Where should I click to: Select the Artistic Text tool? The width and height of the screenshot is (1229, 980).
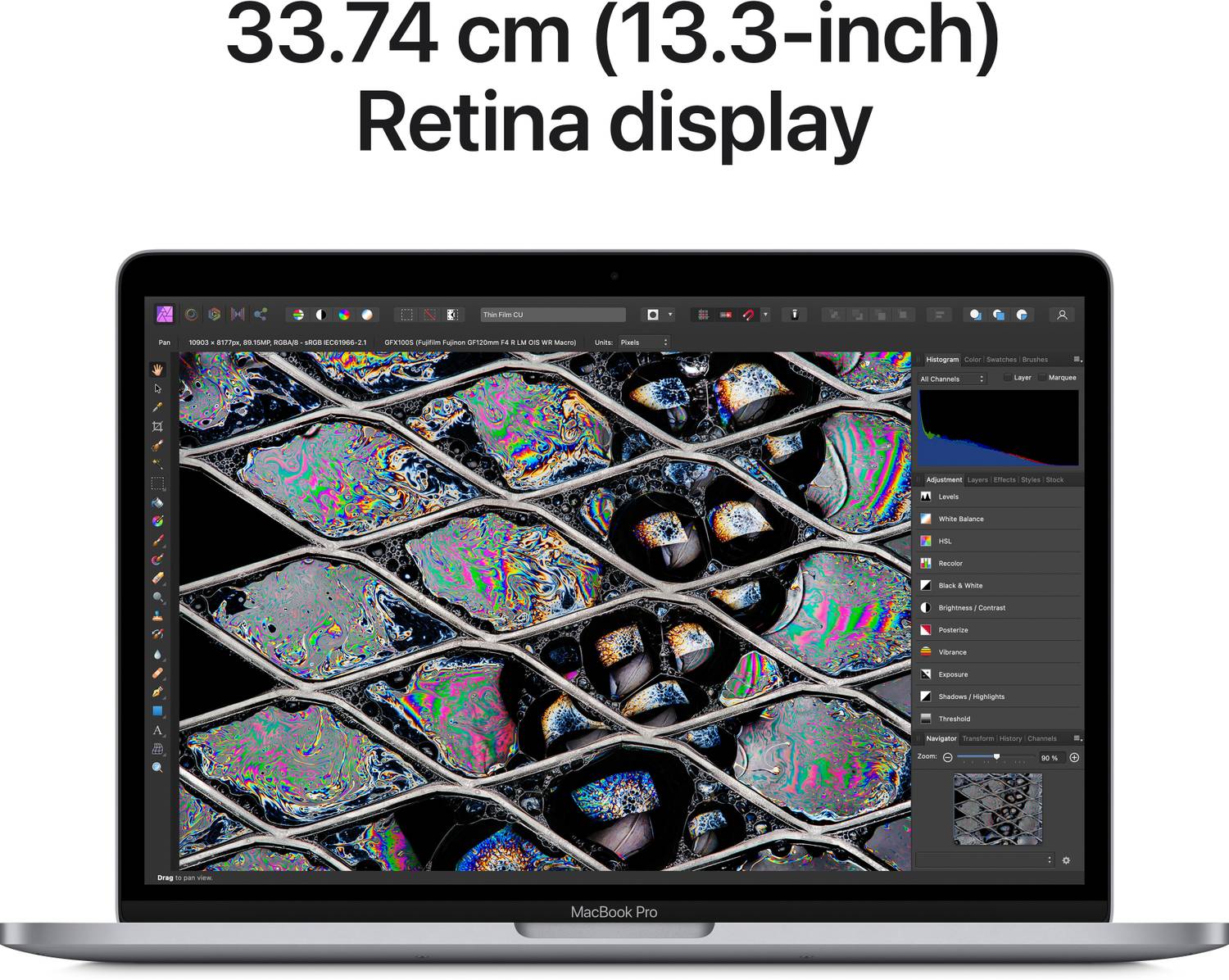pyautogui.click(x=157, y=730)
